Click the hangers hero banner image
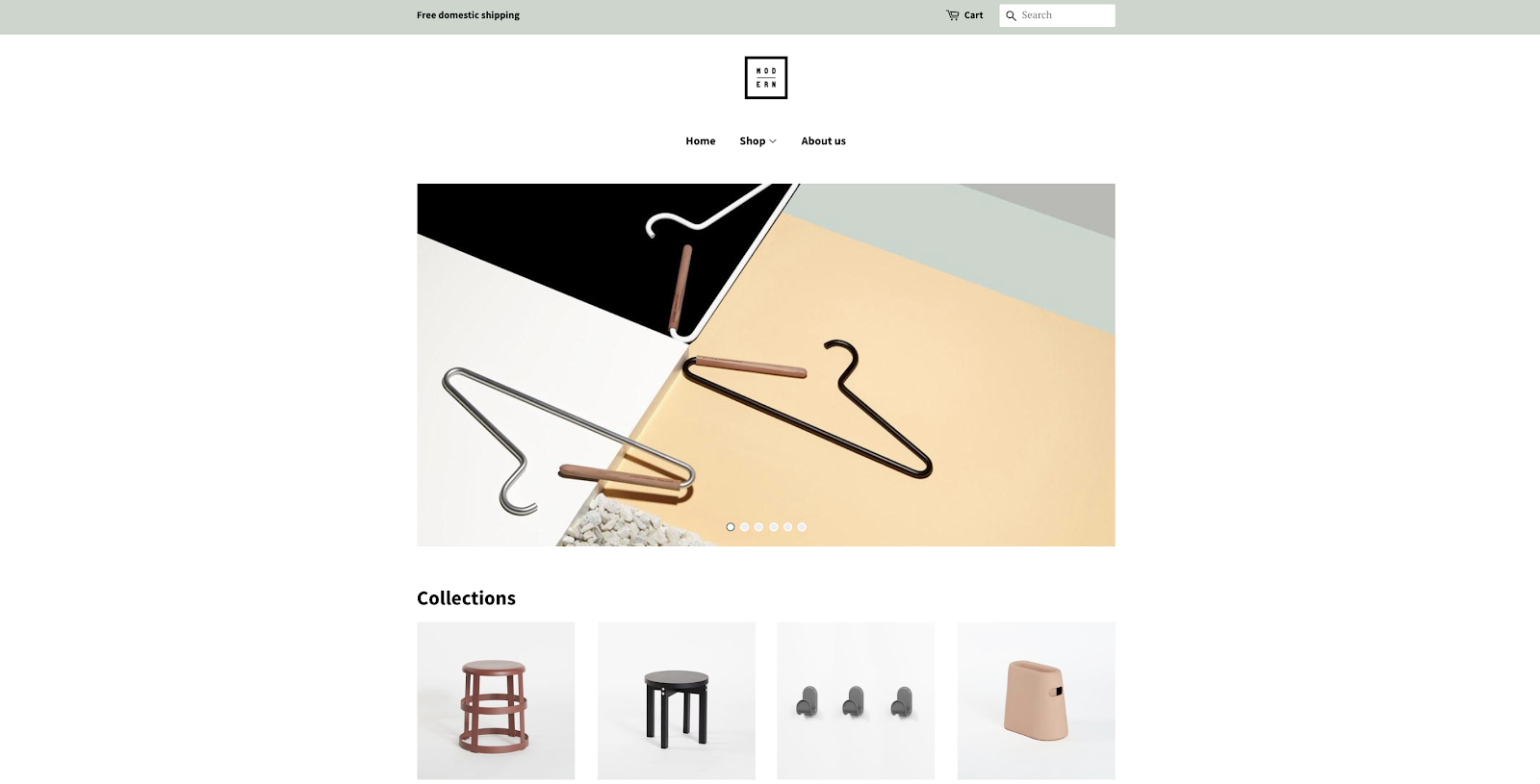Screen dimensions: 1540x784 (x=766, y=365)
